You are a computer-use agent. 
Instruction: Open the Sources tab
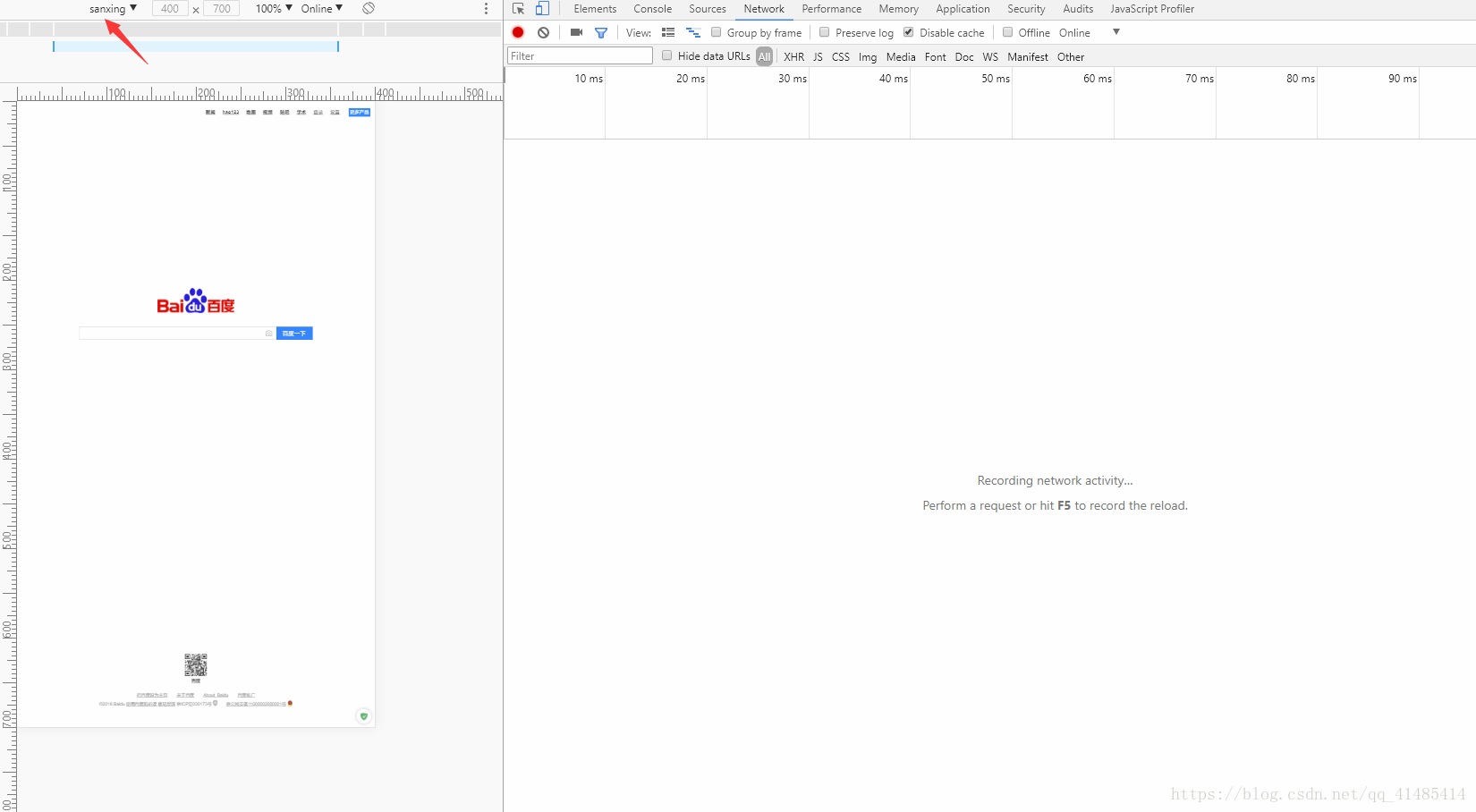pos(708,9)
